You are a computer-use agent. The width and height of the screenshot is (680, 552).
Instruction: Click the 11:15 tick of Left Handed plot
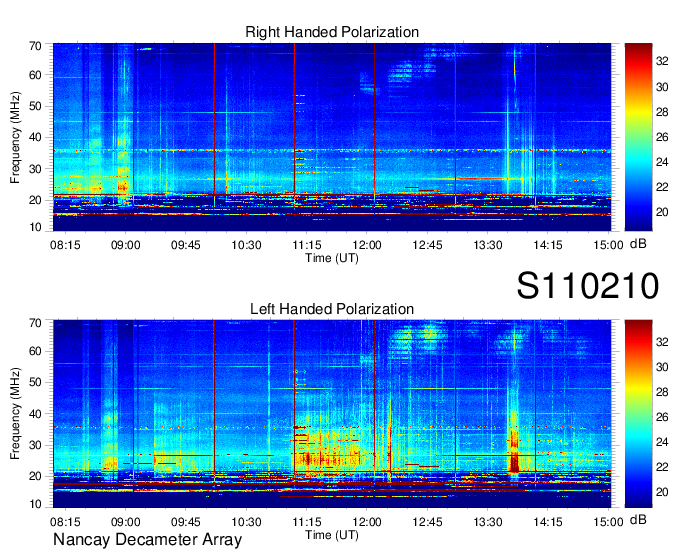click(306, 522)
